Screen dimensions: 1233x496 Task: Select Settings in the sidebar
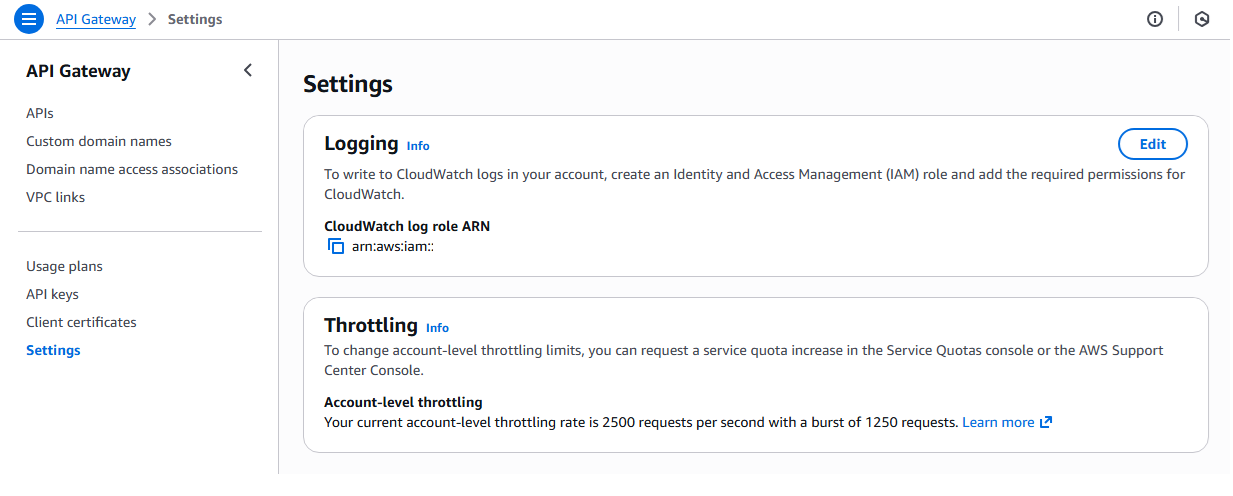coord(53,350)
